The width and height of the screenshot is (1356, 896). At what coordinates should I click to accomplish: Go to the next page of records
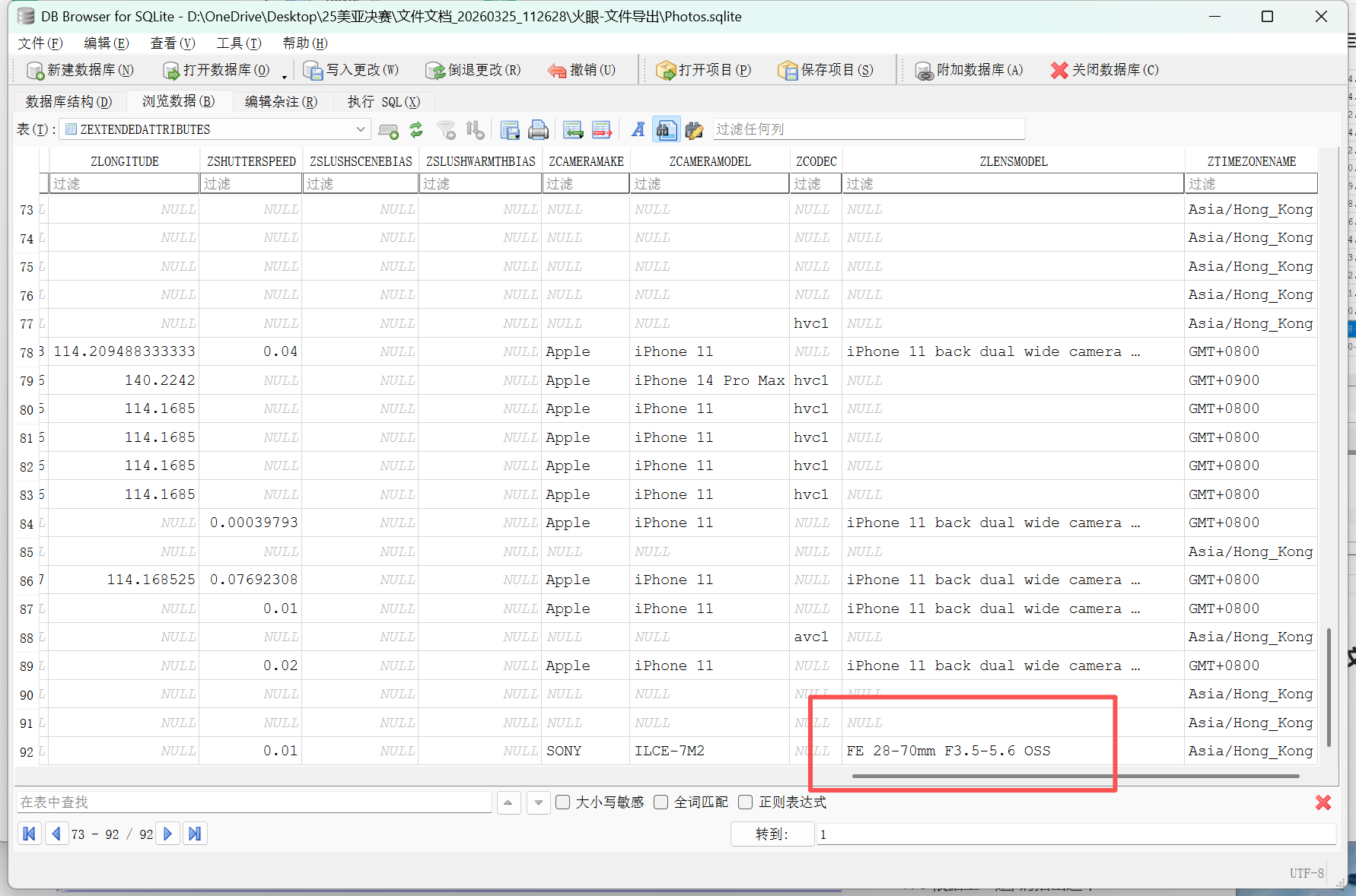tap(168, 834)
